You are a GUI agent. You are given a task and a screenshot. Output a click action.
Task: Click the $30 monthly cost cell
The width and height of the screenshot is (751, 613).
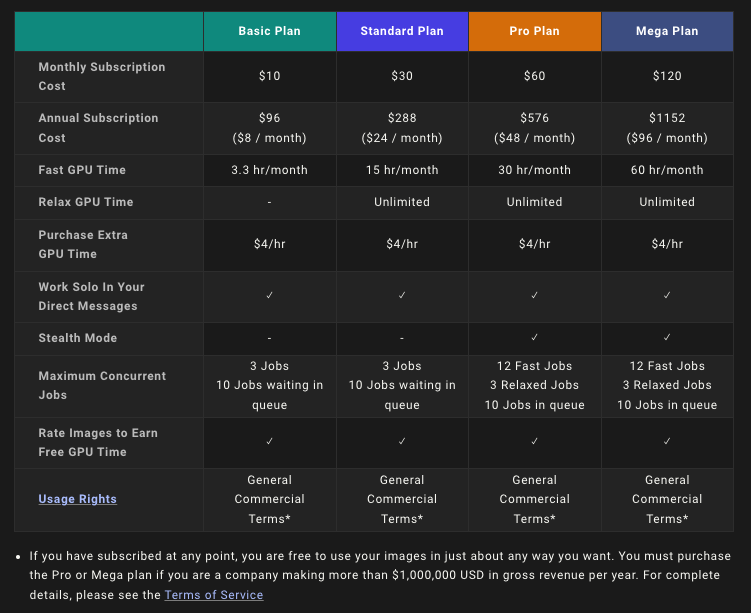(x=402, y=76)
